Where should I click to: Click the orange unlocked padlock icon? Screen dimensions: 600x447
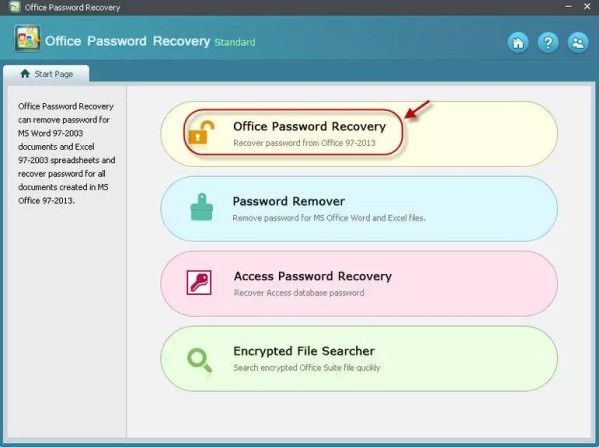click(201, 132)
